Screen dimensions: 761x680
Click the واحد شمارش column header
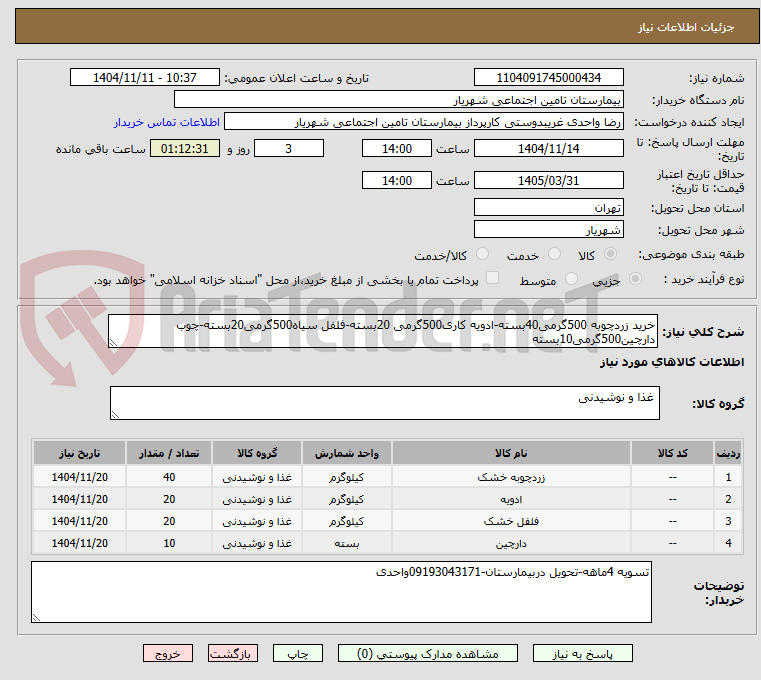[x=347, y=453]
